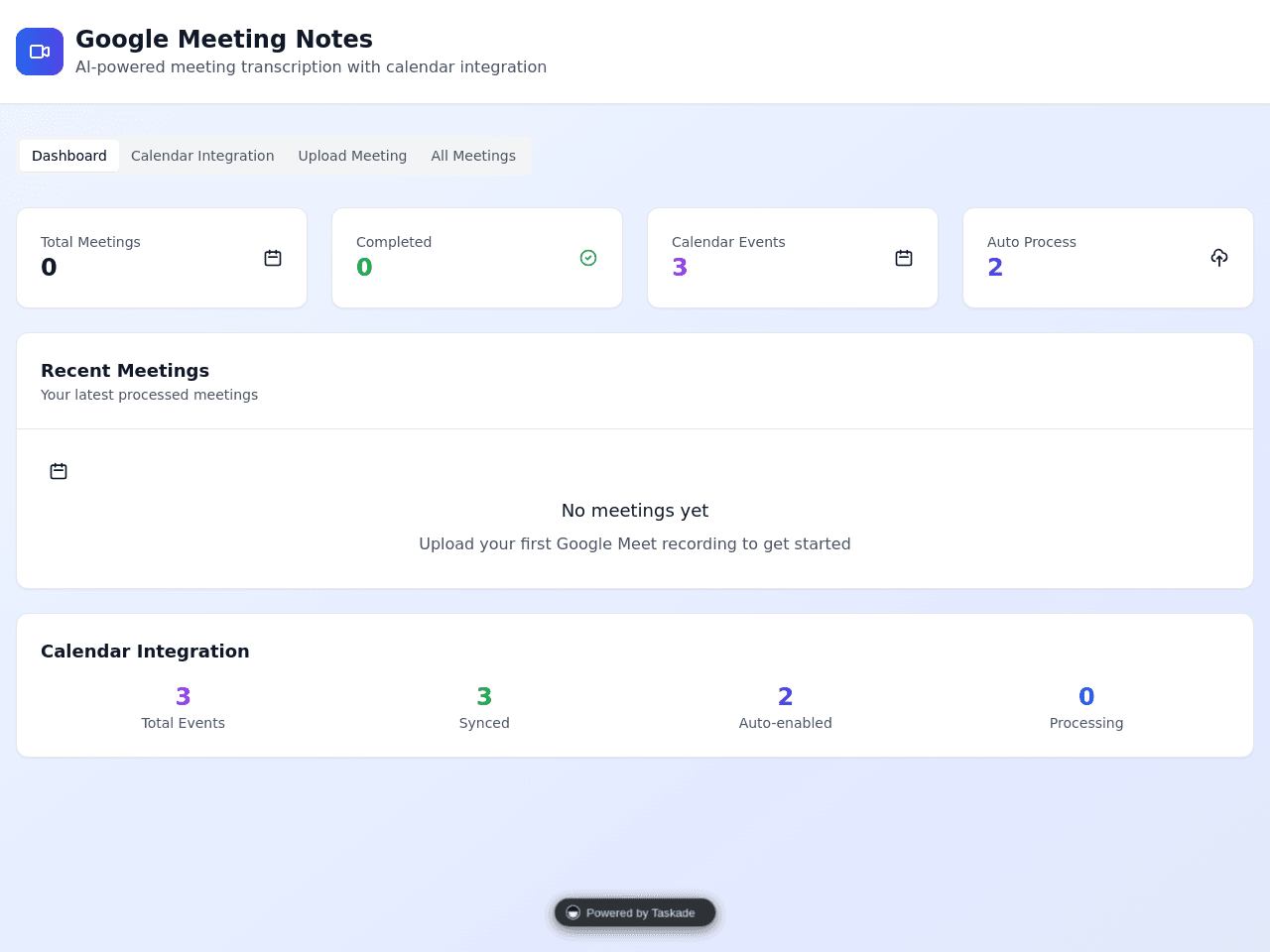This screenshot has height=952, width=1270.
Task: Click the 2 above Auto-enabled
Action: pyautogui.click(x=786, y=696)
